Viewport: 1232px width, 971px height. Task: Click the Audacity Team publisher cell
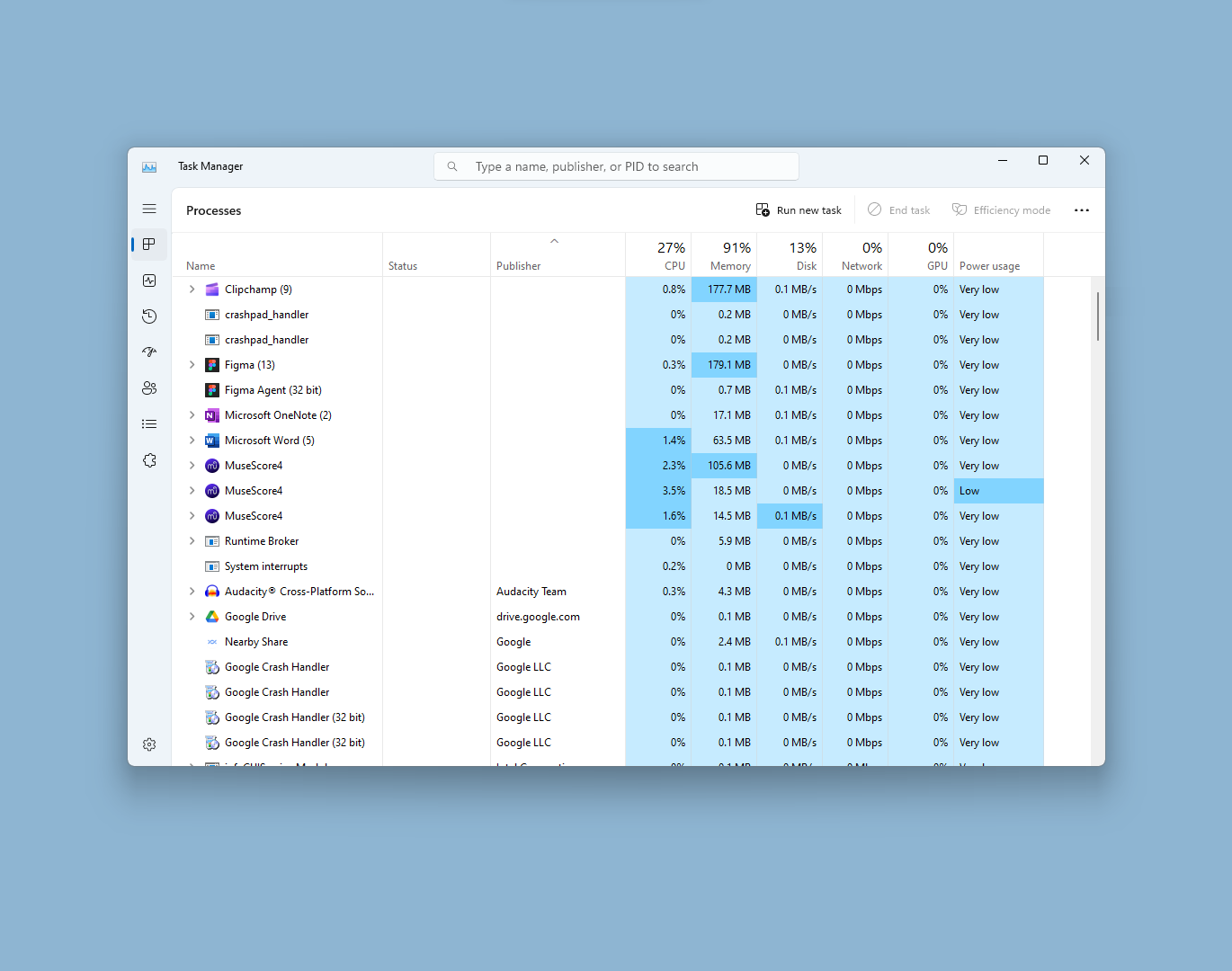(x=558, y=592)
